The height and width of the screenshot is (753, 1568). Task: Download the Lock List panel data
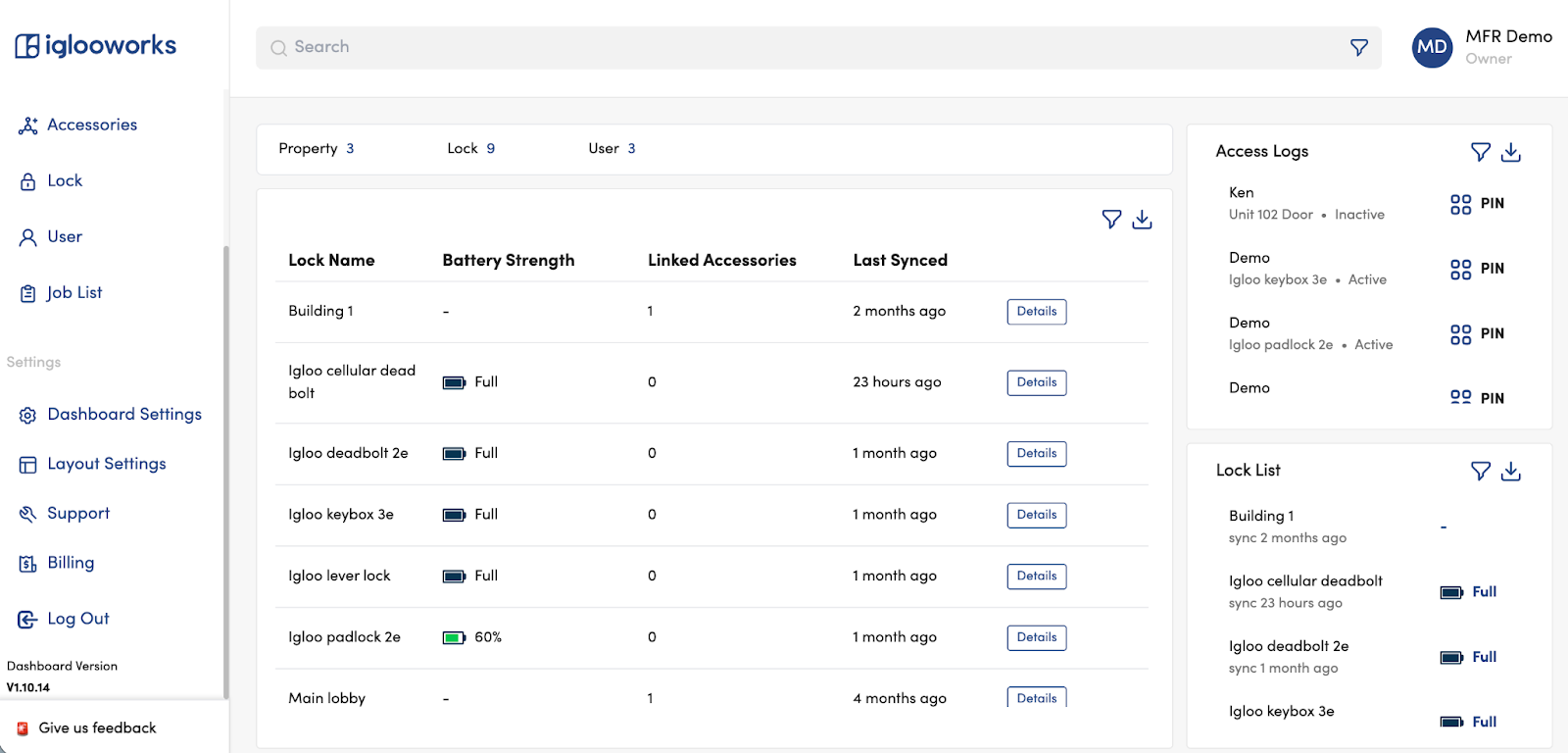[x=1511, y=472]
